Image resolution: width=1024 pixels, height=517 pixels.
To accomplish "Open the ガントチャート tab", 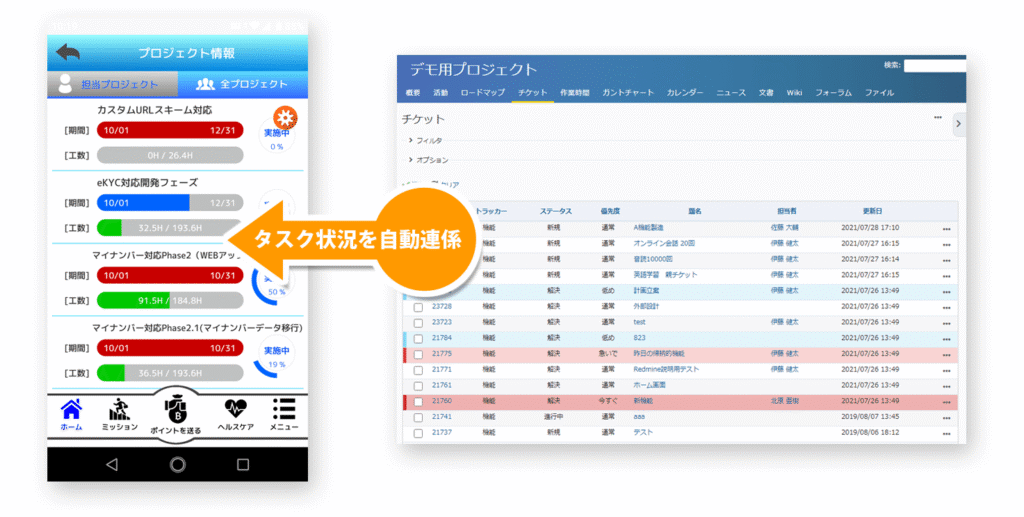I will point(629,93).
